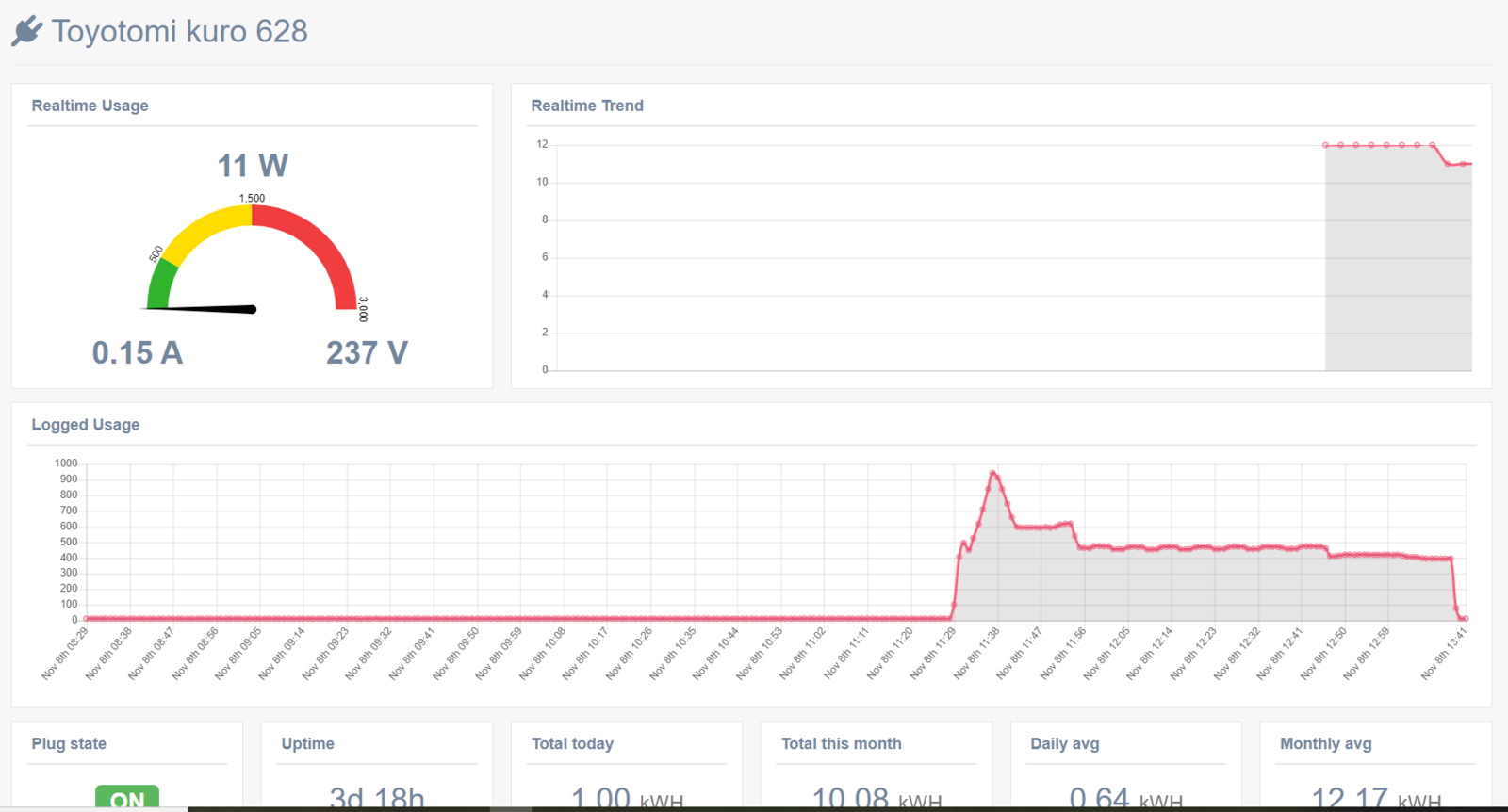Screen dimensions: 1508x812
Task: Click the 11 W power reading
Action: click(253, 166)
